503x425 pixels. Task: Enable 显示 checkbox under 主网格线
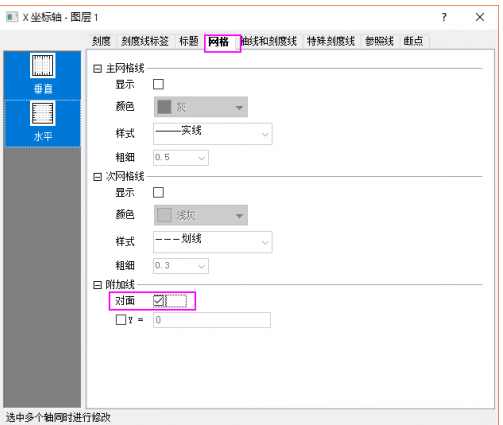pos(158,84)
